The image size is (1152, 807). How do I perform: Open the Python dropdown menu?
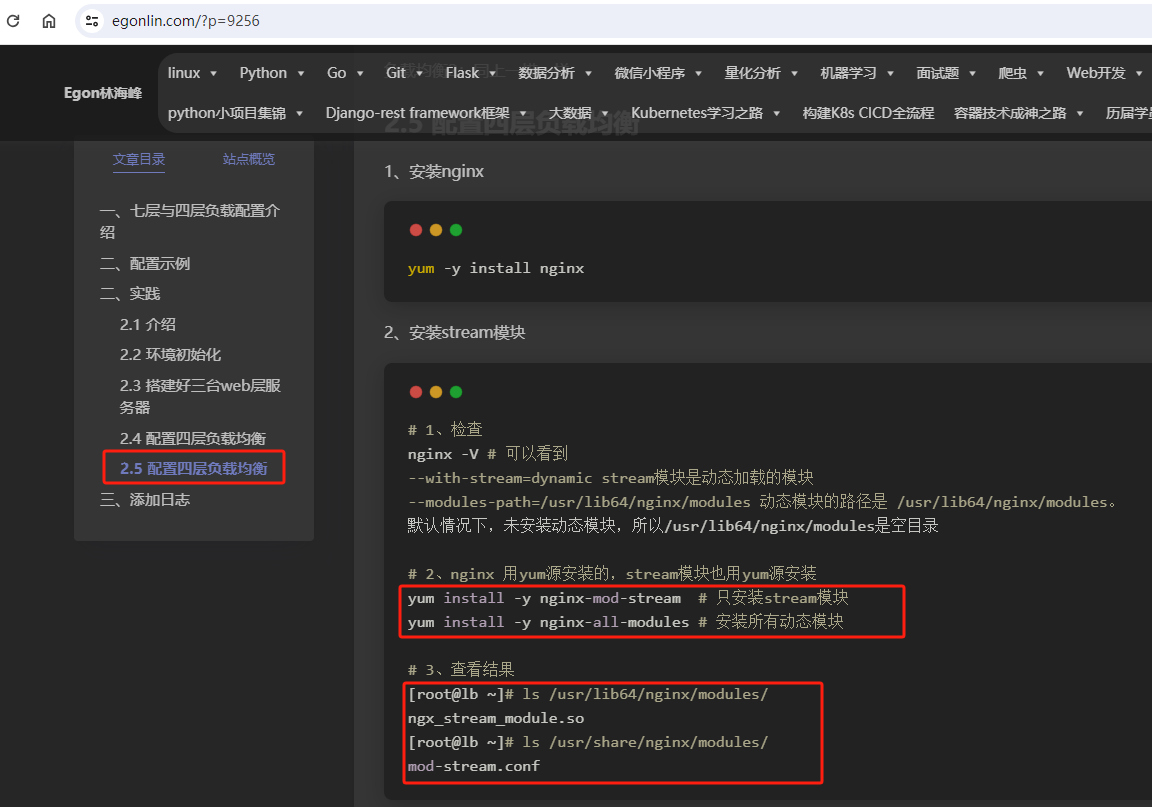(271, 73)
